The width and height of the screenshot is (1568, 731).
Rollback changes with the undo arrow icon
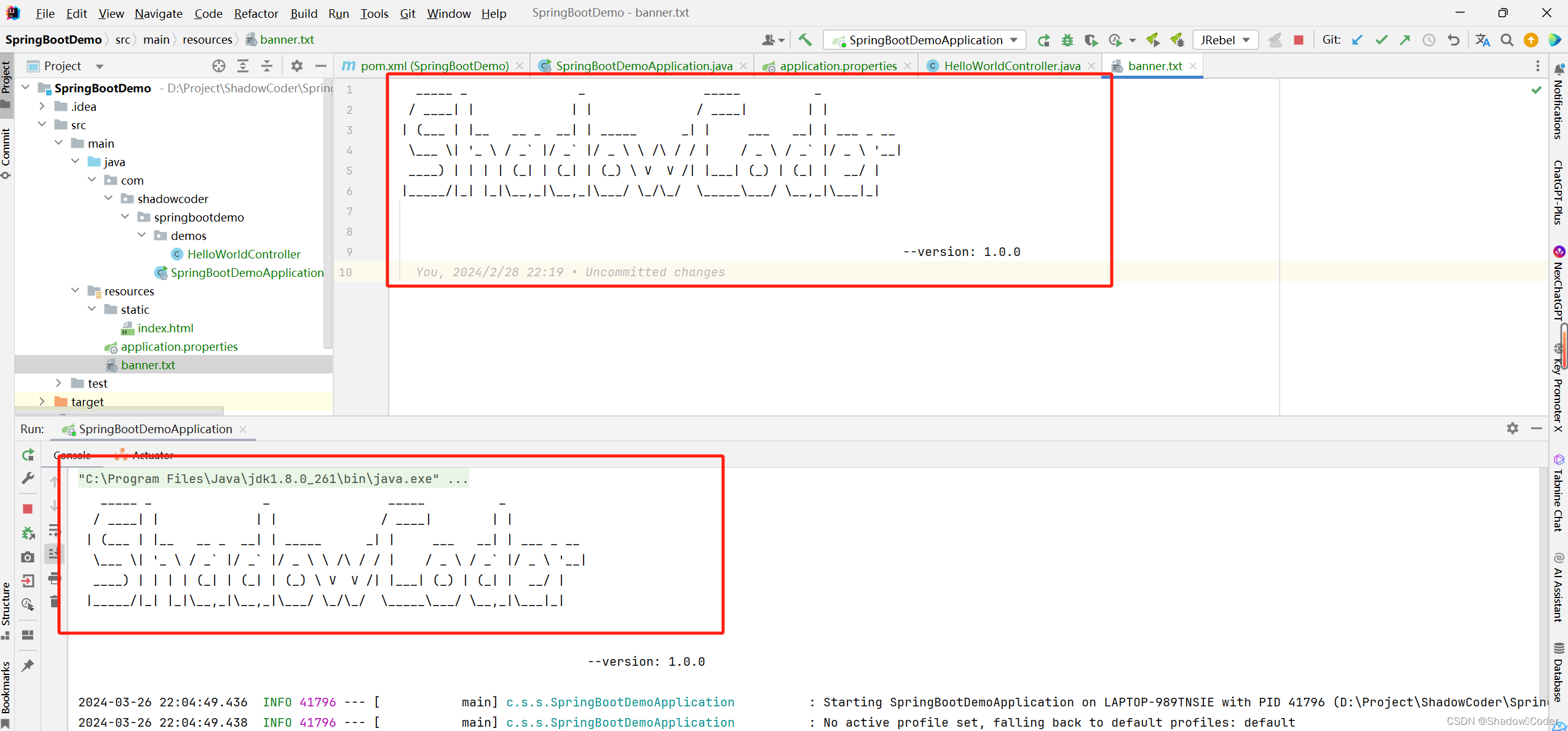coord(1454,40)
